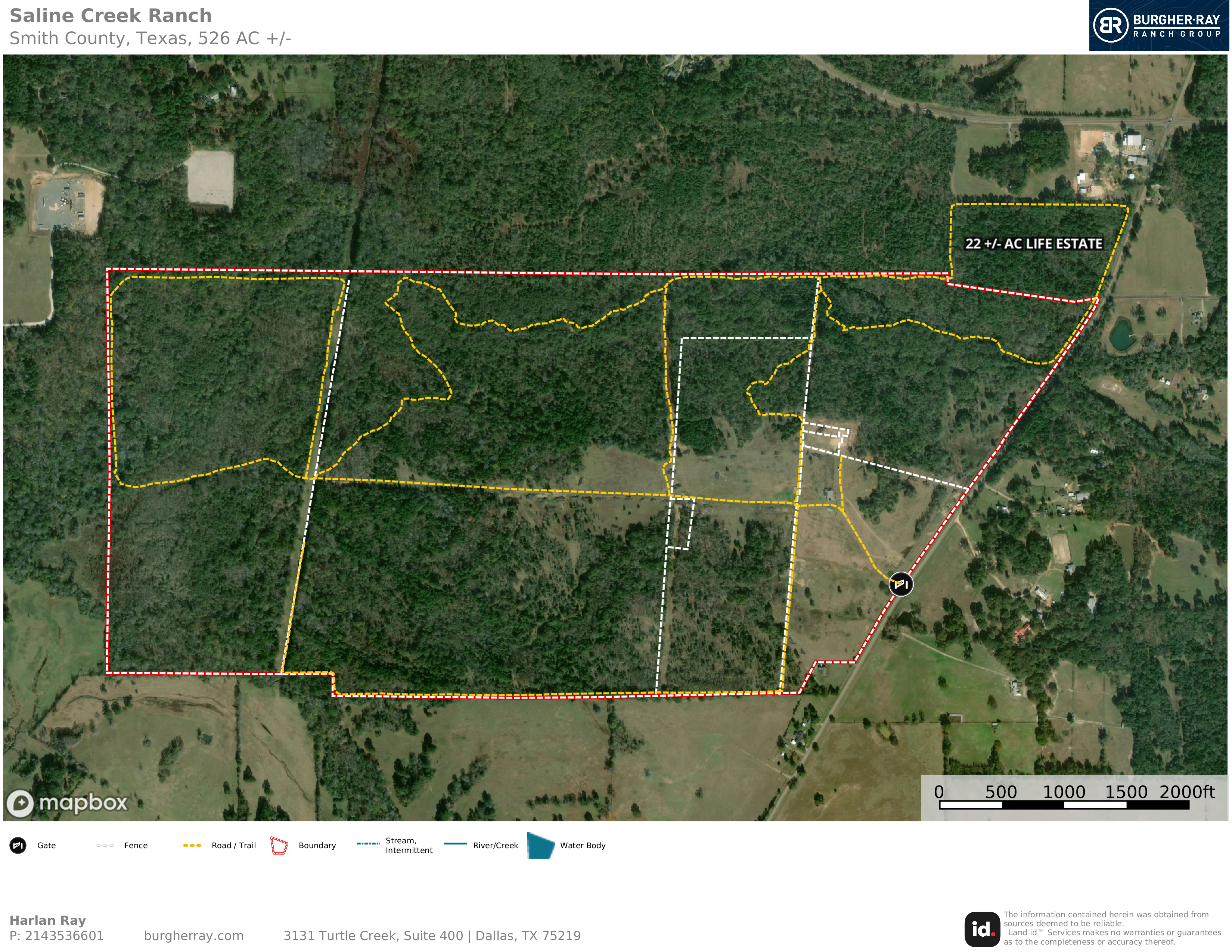
Task: Click the River/Creek legend line
Action: pyautogui.click(x=455, y=844)
